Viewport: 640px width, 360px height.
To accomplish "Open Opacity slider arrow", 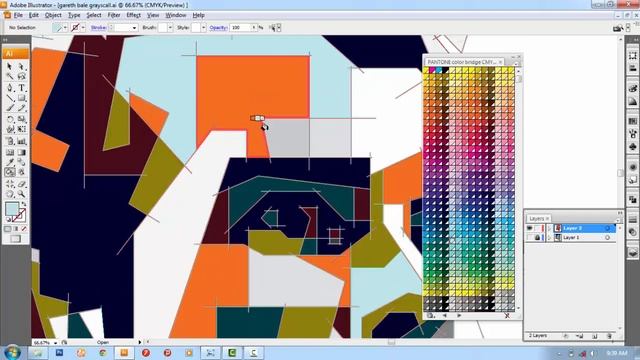I will pos(254,28).
